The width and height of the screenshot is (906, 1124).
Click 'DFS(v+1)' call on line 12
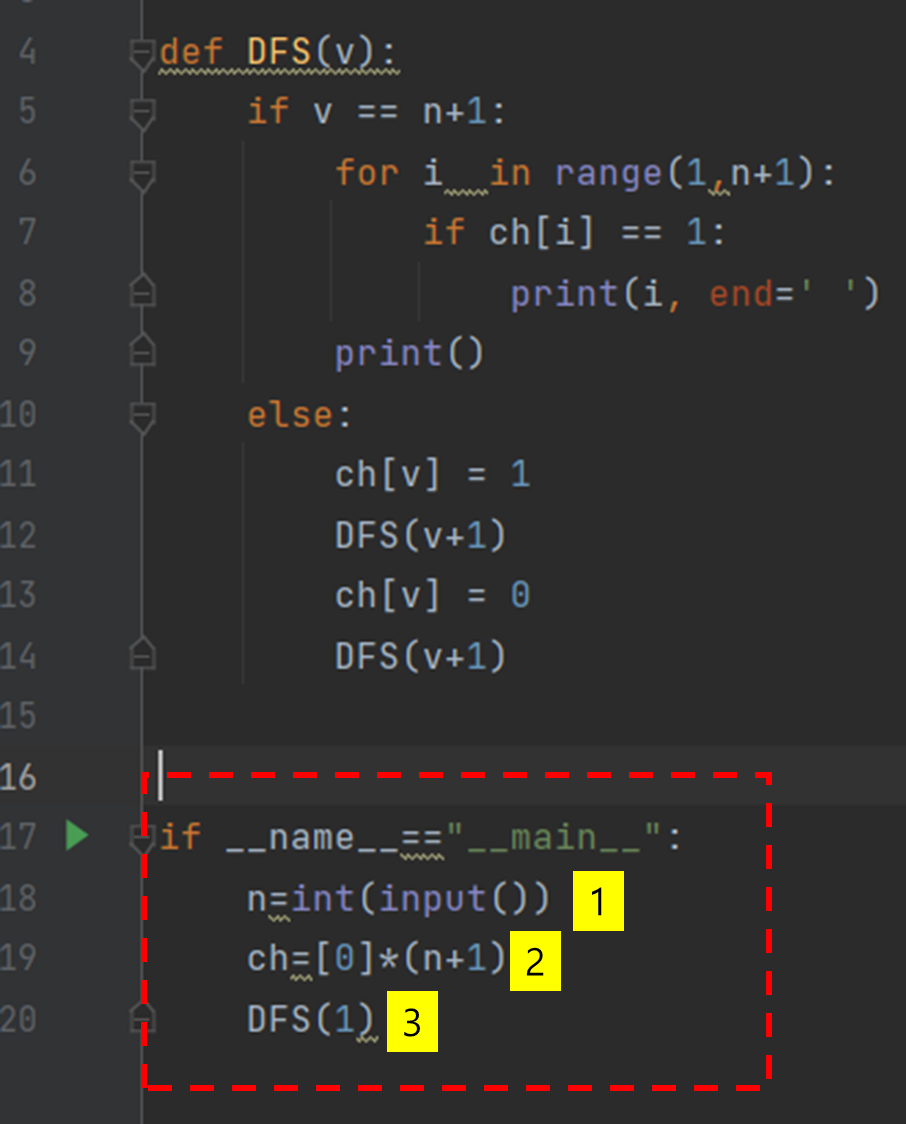421,535
